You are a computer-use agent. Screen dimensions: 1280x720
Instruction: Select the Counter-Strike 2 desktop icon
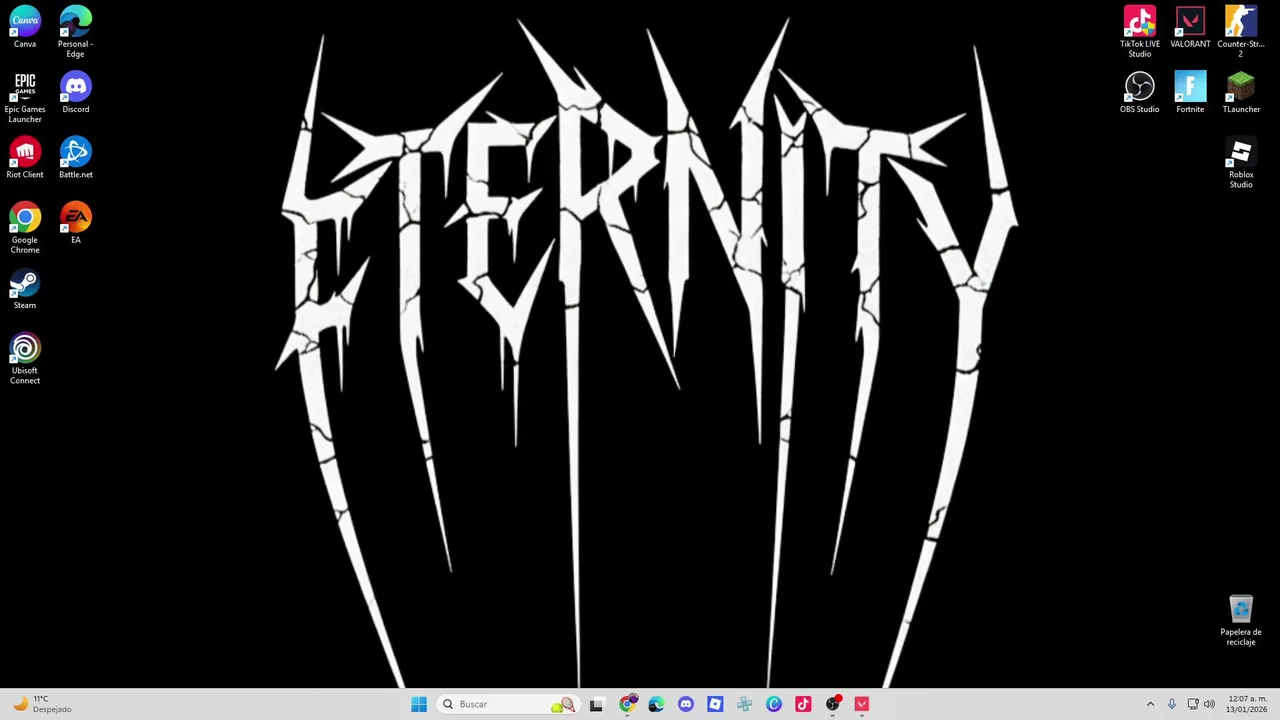pos(1241,32)
